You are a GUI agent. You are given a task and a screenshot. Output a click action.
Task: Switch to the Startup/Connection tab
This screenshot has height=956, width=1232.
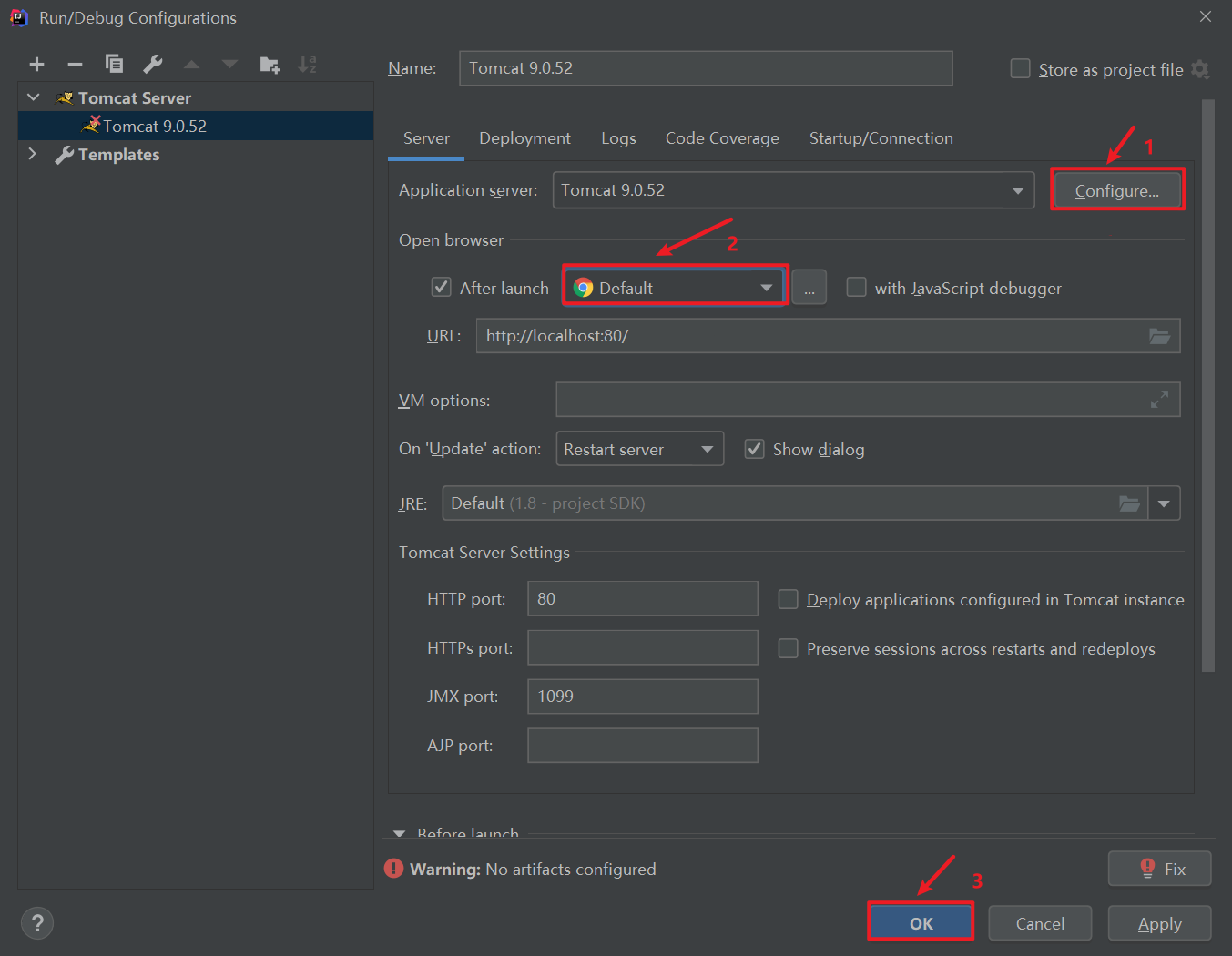click(881, 138)
